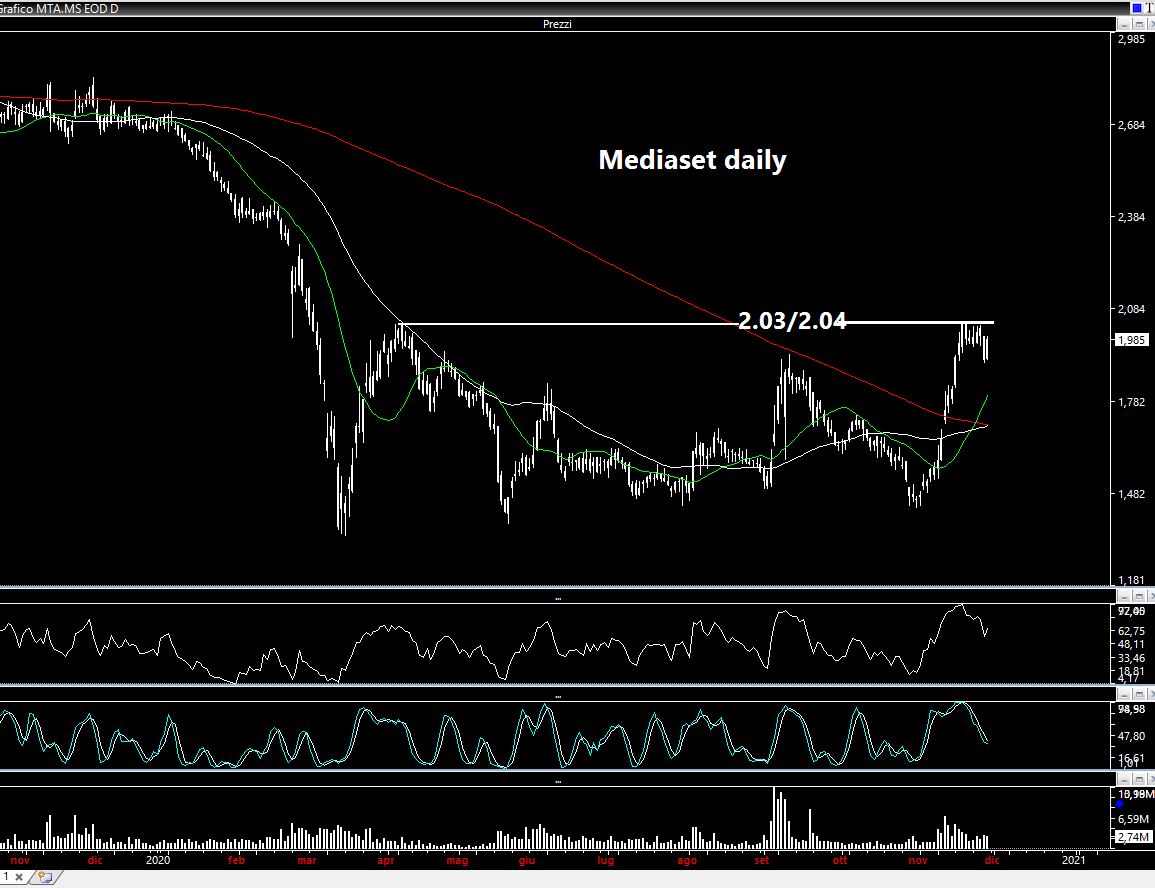Minimize the oscillator panel showing 47,80 scale
1155x888 pixels.
pyautogui.click(x=1125, y=694)
